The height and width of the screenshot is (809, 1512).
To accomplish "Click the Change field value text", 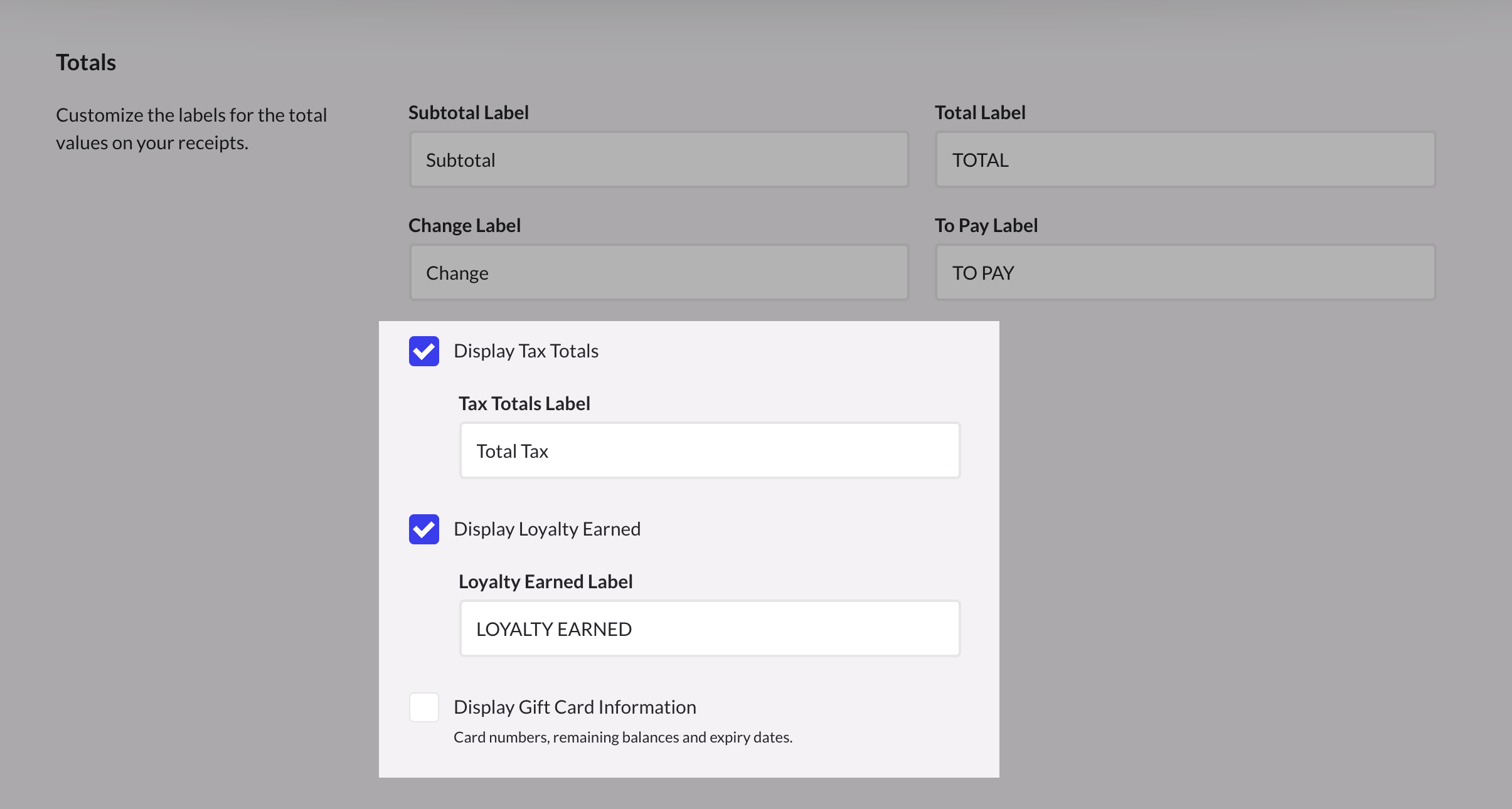I will tap(456, 272).
